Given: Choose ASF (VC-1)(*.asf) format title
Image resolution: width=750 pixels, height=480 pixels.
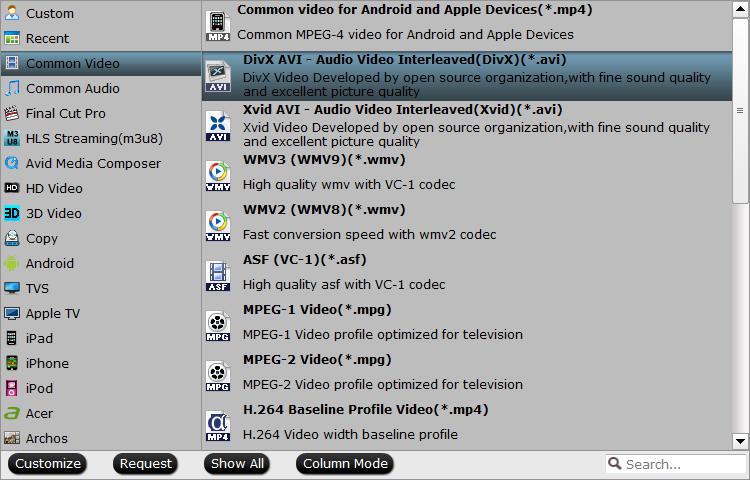Looking at the screenshot, I should (305, 260).
